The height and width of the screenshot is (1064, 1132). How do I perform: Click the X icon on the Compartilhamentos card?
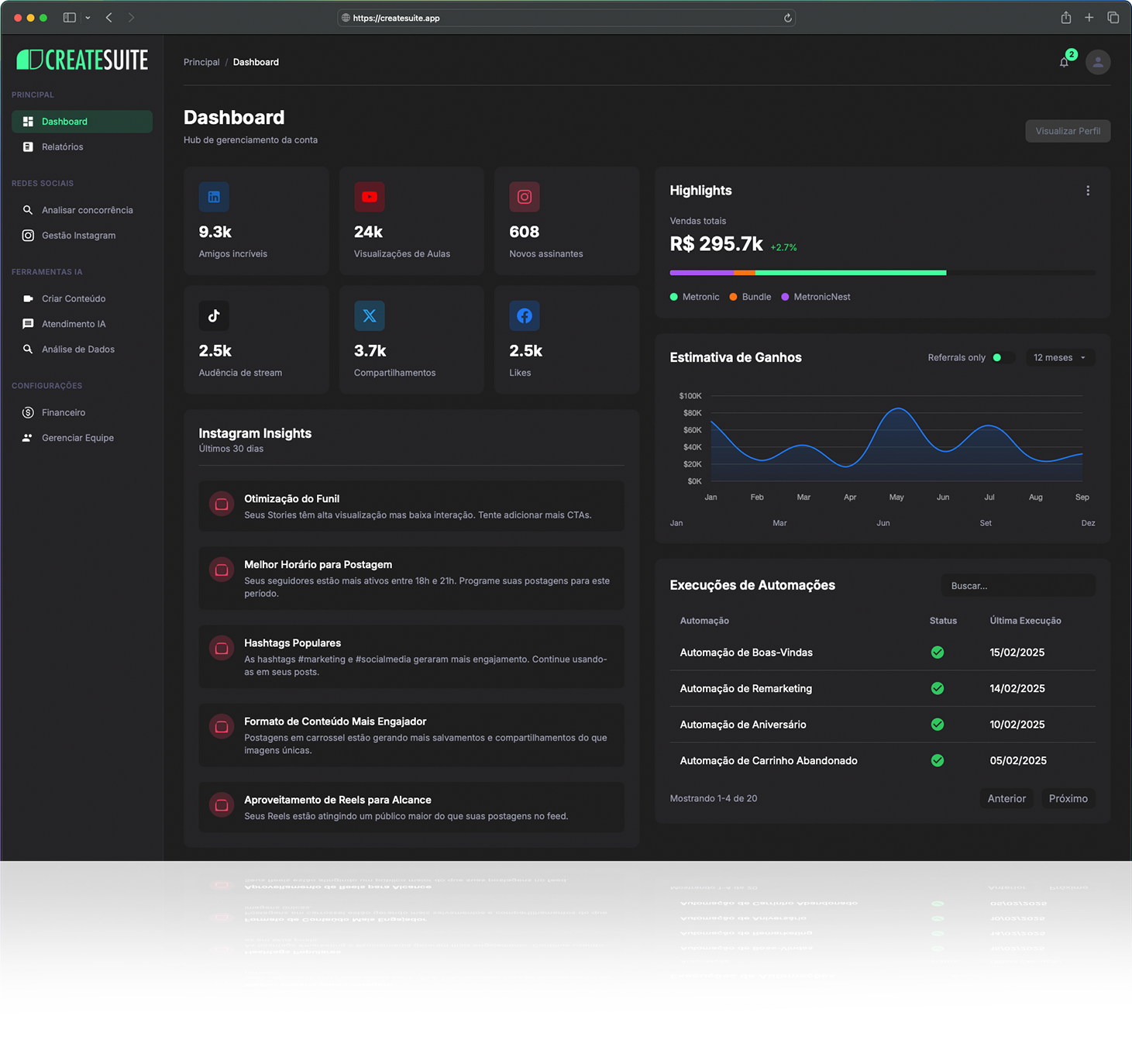point(370,315)
